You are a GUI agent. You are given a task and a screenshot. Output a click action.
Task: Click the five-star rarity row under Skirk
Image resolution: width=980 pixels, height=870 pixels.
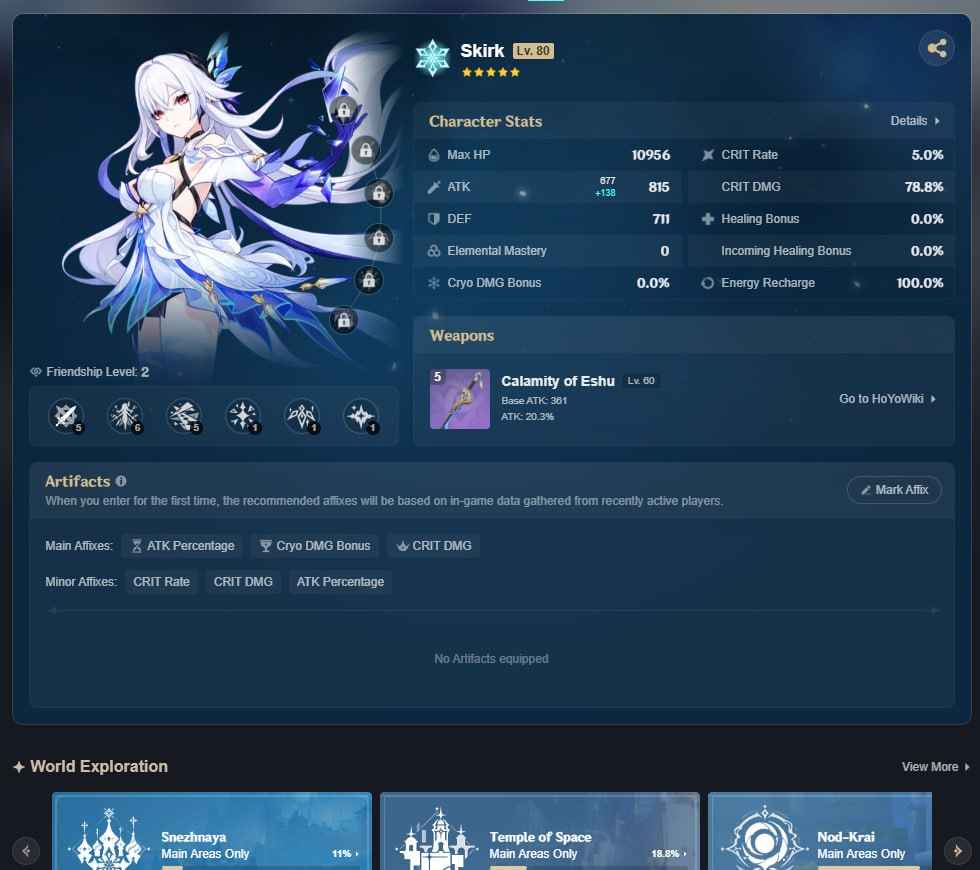[491, 72]
